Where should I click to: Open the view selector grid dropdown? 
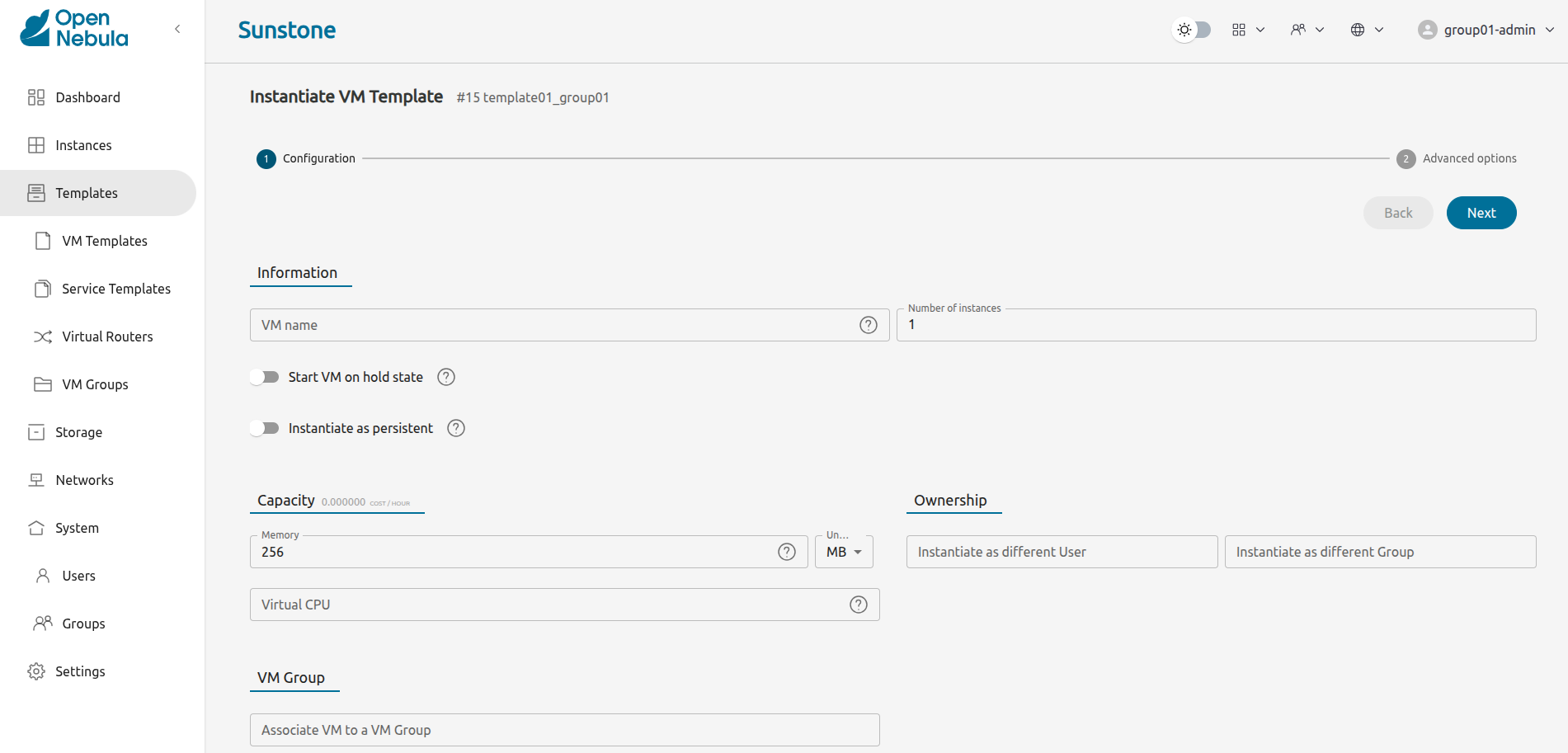(1248, 30)
